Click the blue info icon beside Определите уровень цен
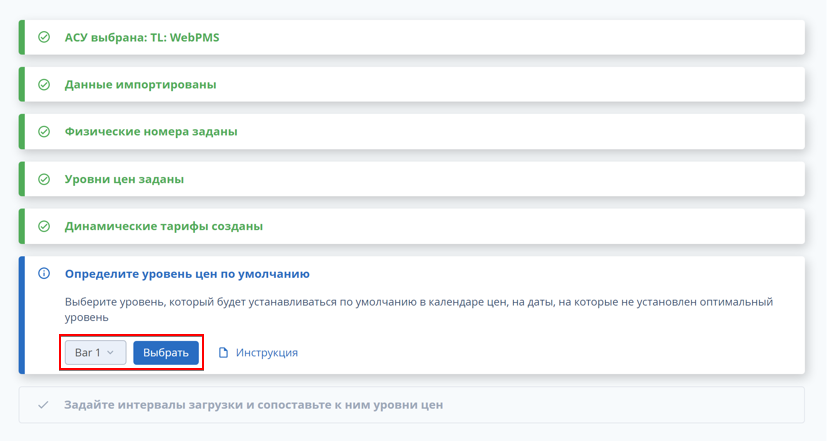 [x=44, y=273]
